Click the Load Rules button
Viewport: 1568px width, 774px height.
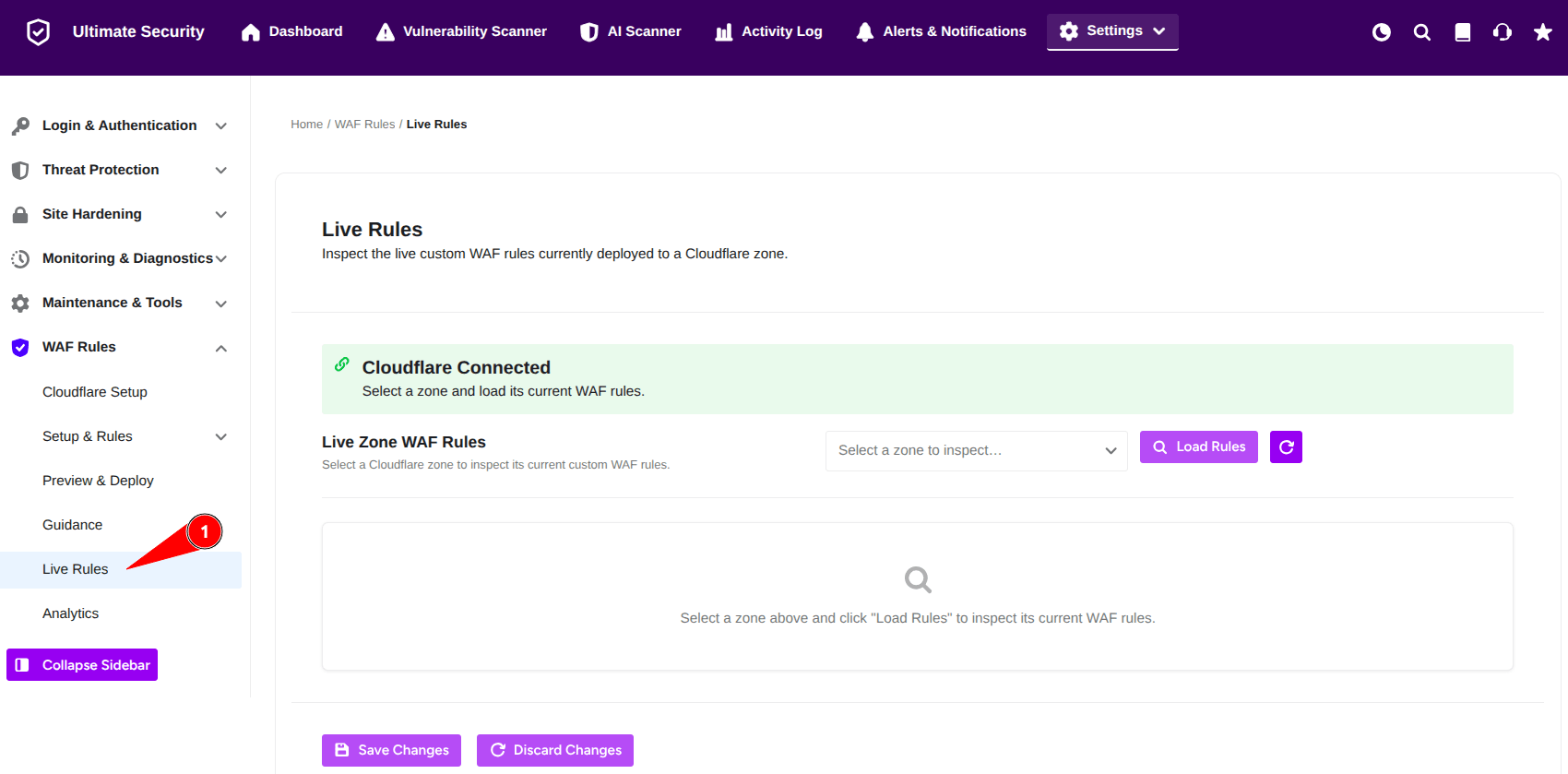1199,447
